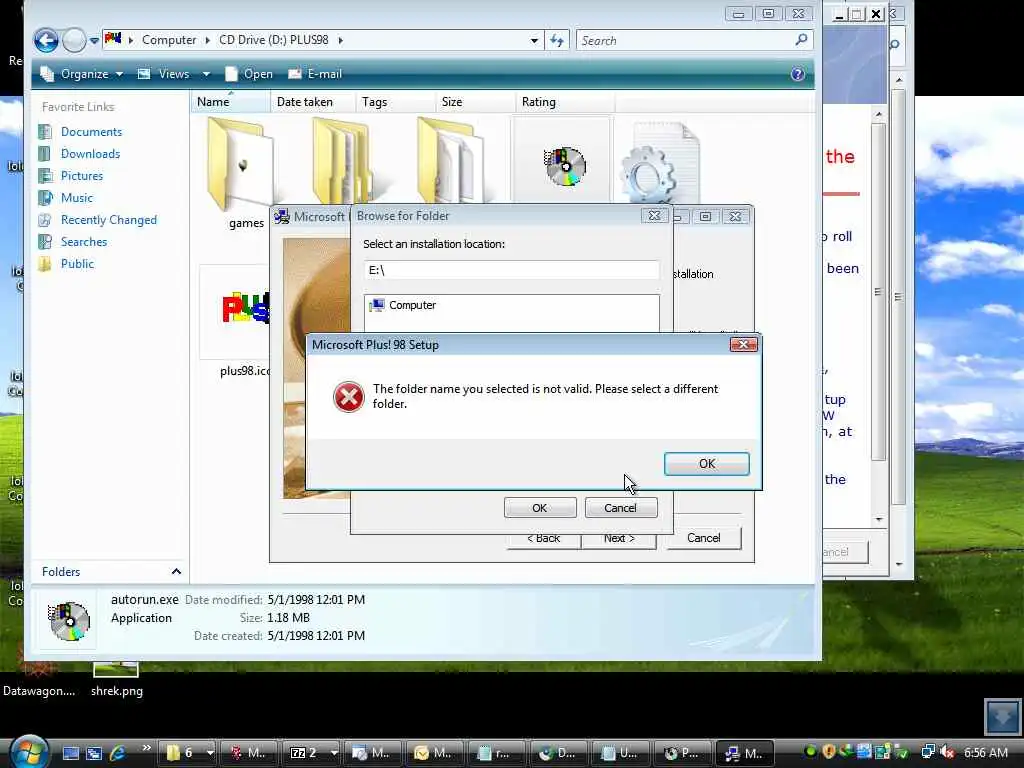Click the autorun.exe details pane thumbnail

[x=69, y=621]
